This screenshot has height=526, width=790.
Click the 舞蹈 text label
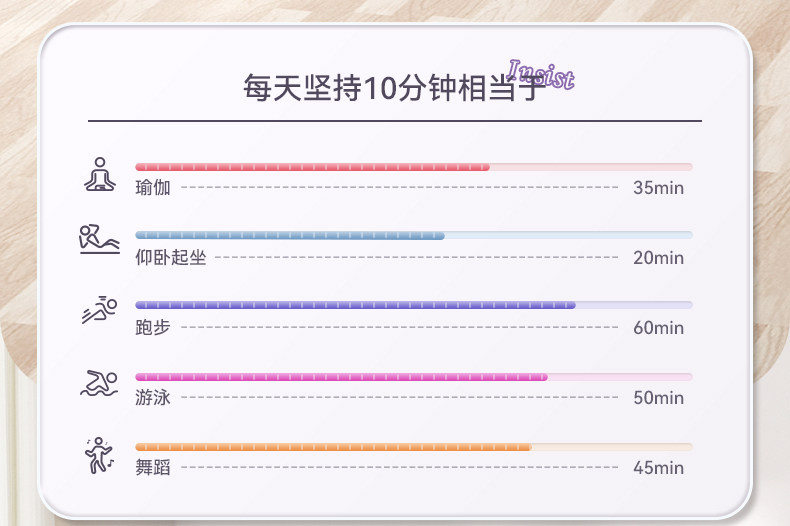tap(153, 467)
